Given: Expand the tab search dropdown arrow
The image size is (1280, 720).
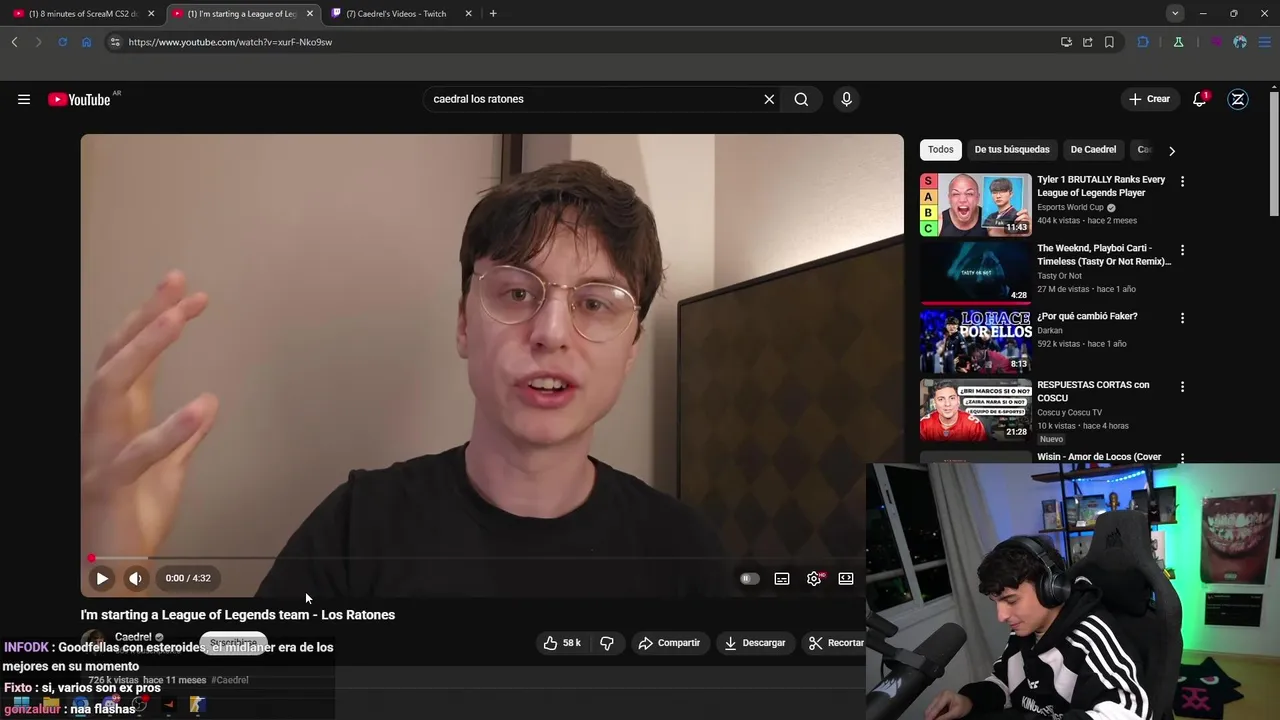Looking at the screenshot, I should pos(1175,14).
